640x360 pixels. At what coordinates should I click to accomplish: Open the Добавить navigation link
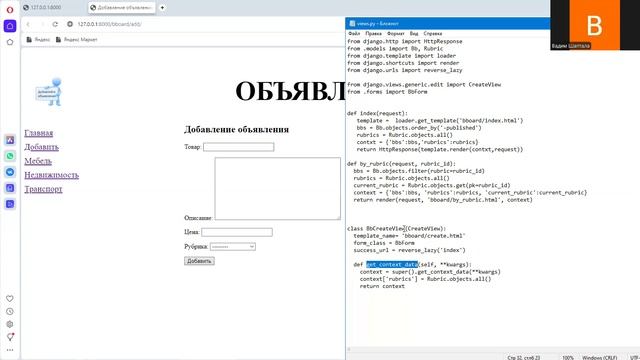point(41,147)
